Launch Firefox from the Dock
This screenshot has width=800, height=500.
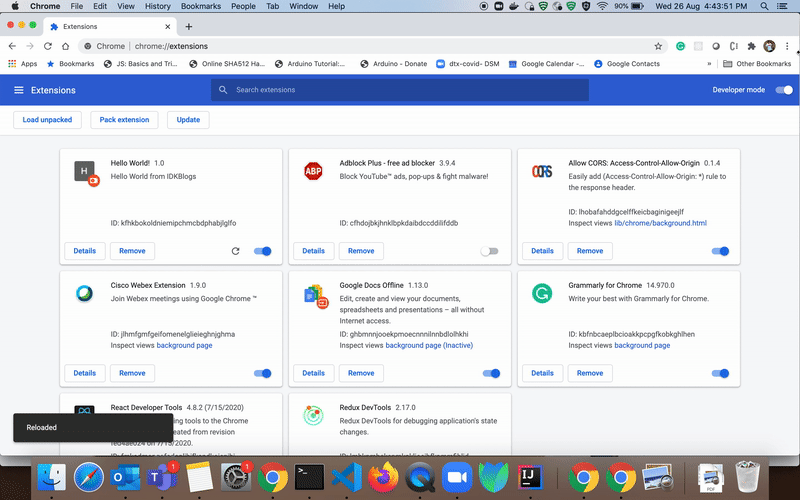[x=383, y=478]
